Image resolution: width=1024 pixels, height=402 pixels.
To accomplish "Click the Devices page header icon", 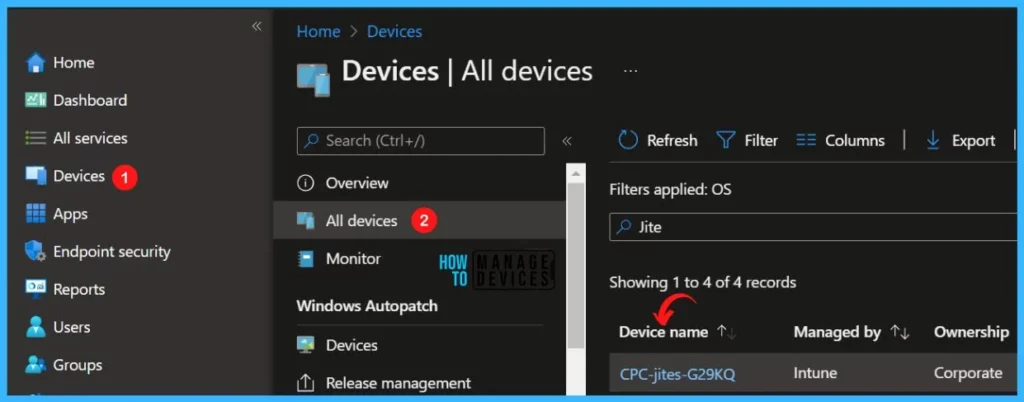I will [x=313, y=80].
